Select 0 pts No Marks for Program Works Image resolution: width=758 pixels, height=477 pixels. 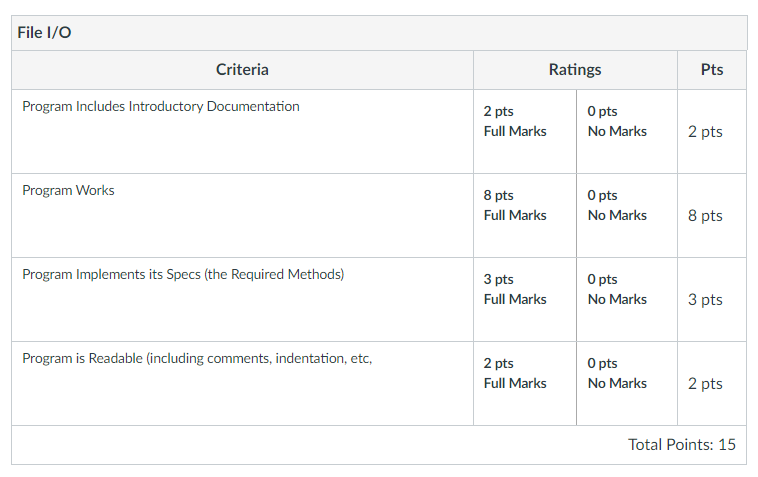click(627, 216)
